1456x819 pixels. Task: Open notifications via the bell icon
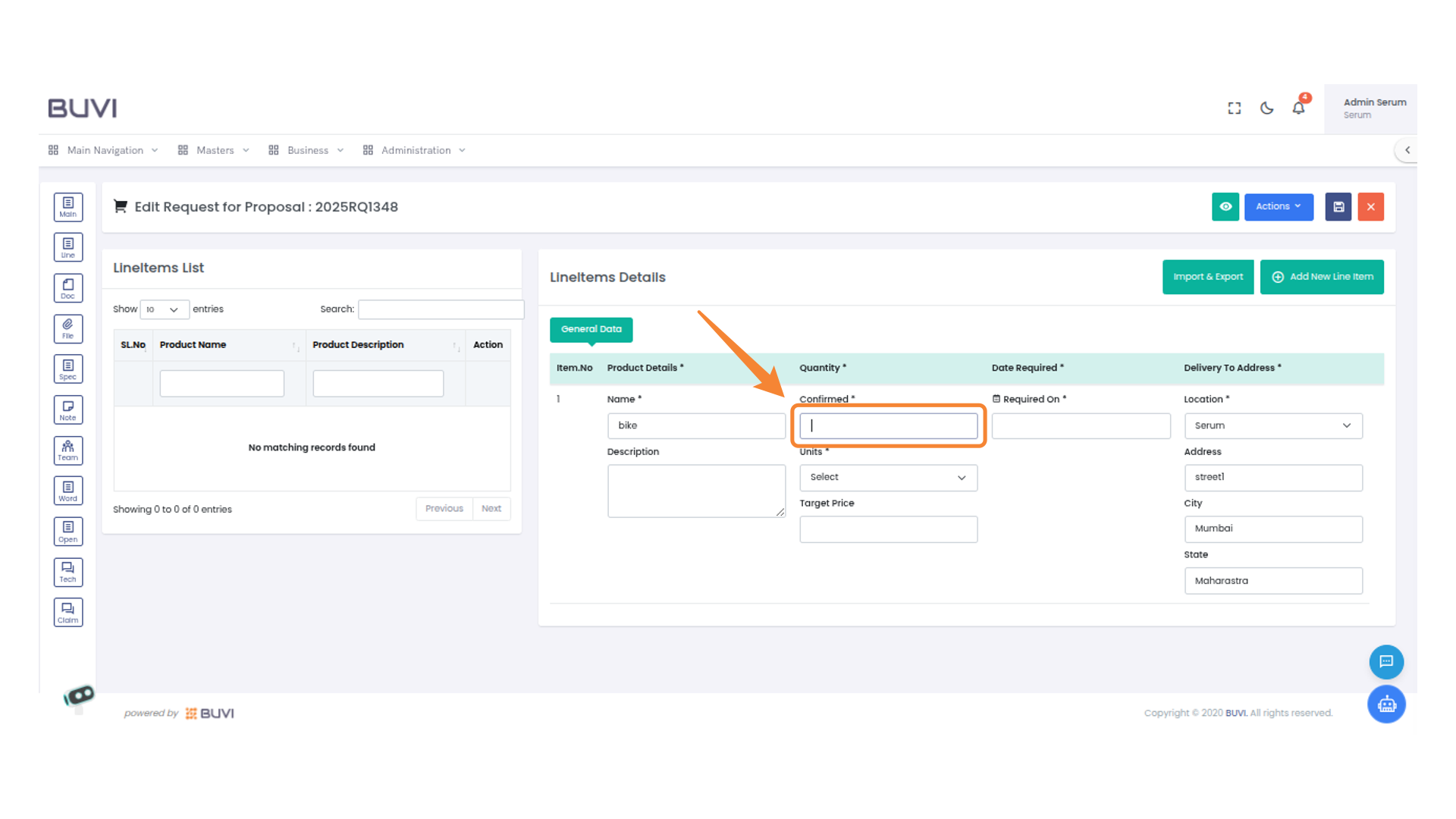[x=1298, y=108]
